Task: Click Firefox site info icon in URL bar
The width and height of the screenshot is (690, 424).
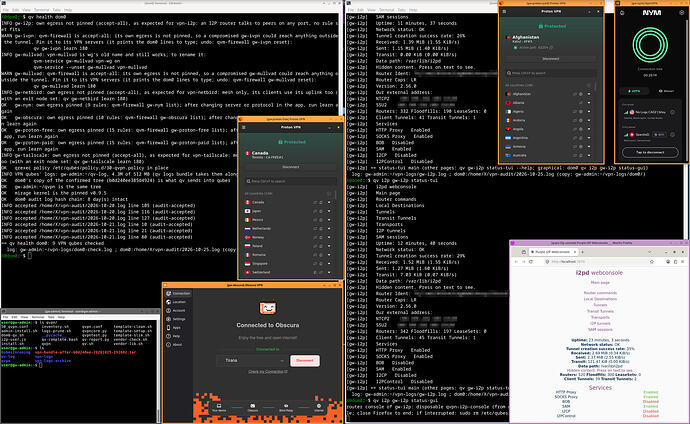Action: click(x=547, y=261)
